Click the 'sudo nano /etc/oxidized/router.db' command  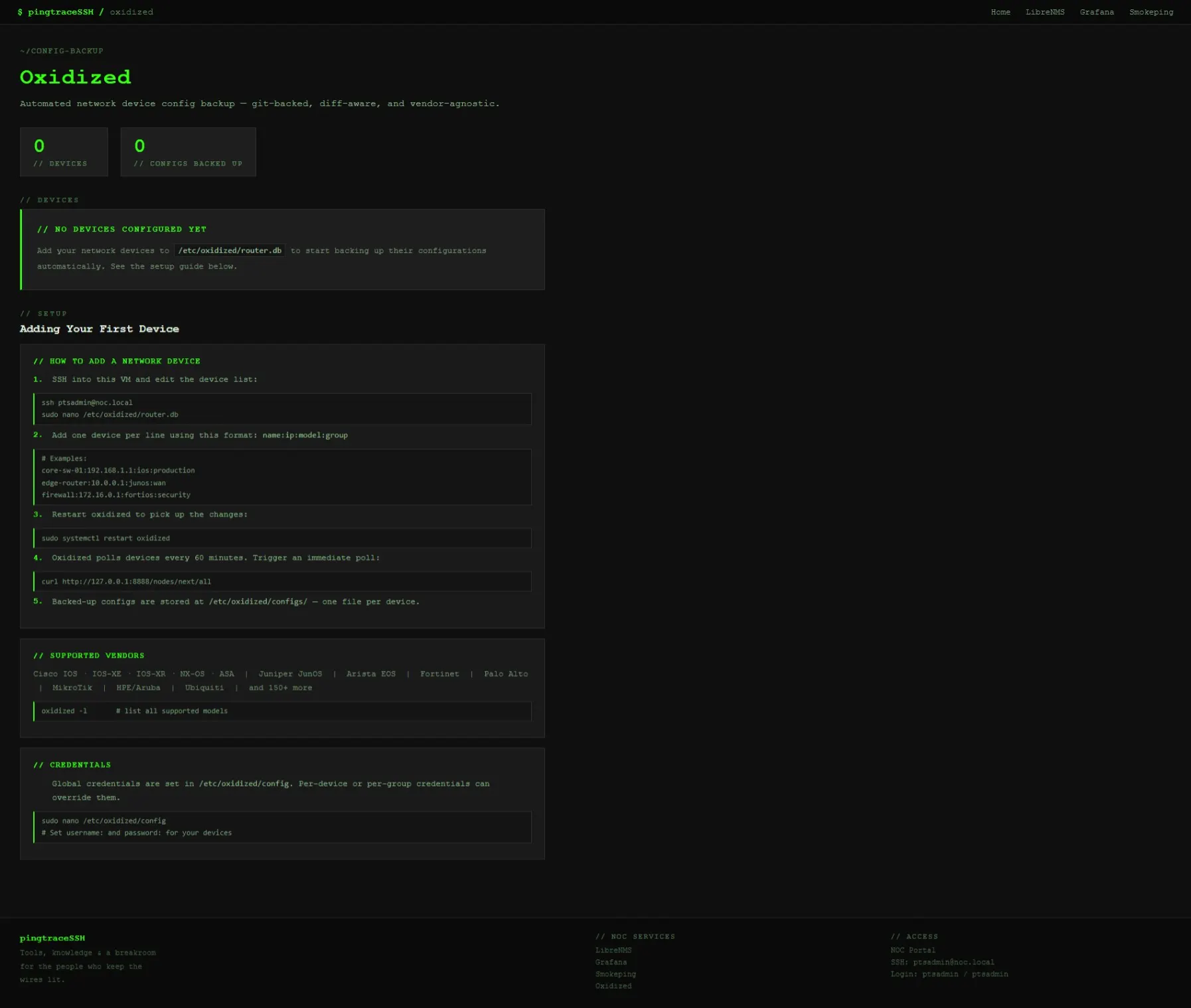point(110,414)
